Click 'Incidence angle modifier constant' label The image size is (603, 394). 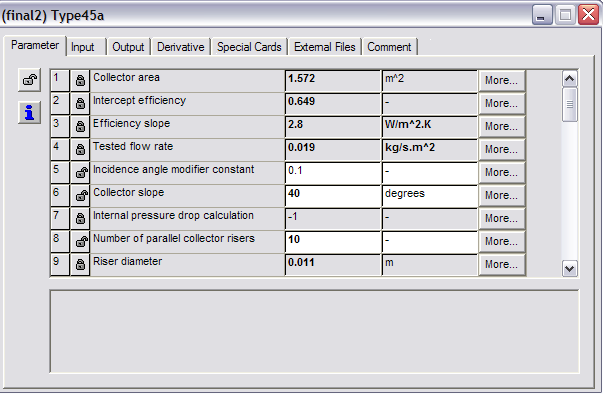[173, 170]
